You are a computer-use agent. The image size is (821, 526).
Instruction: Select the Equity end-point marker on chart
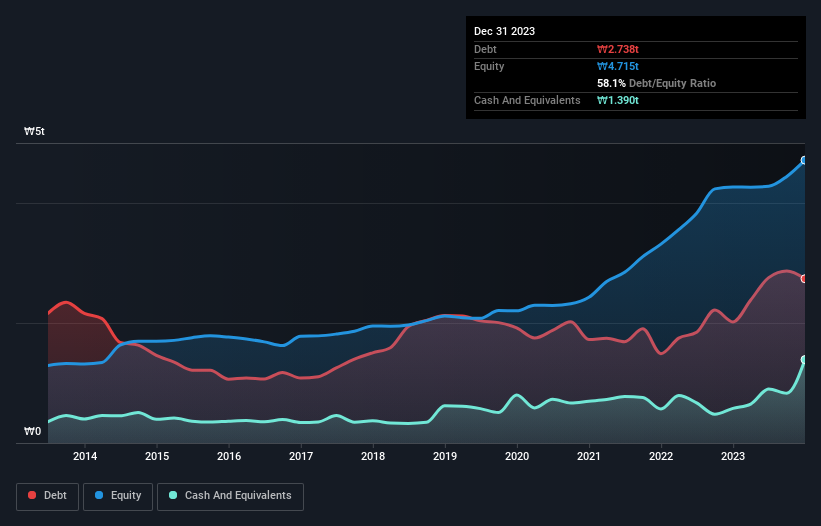tap(804, 160)
